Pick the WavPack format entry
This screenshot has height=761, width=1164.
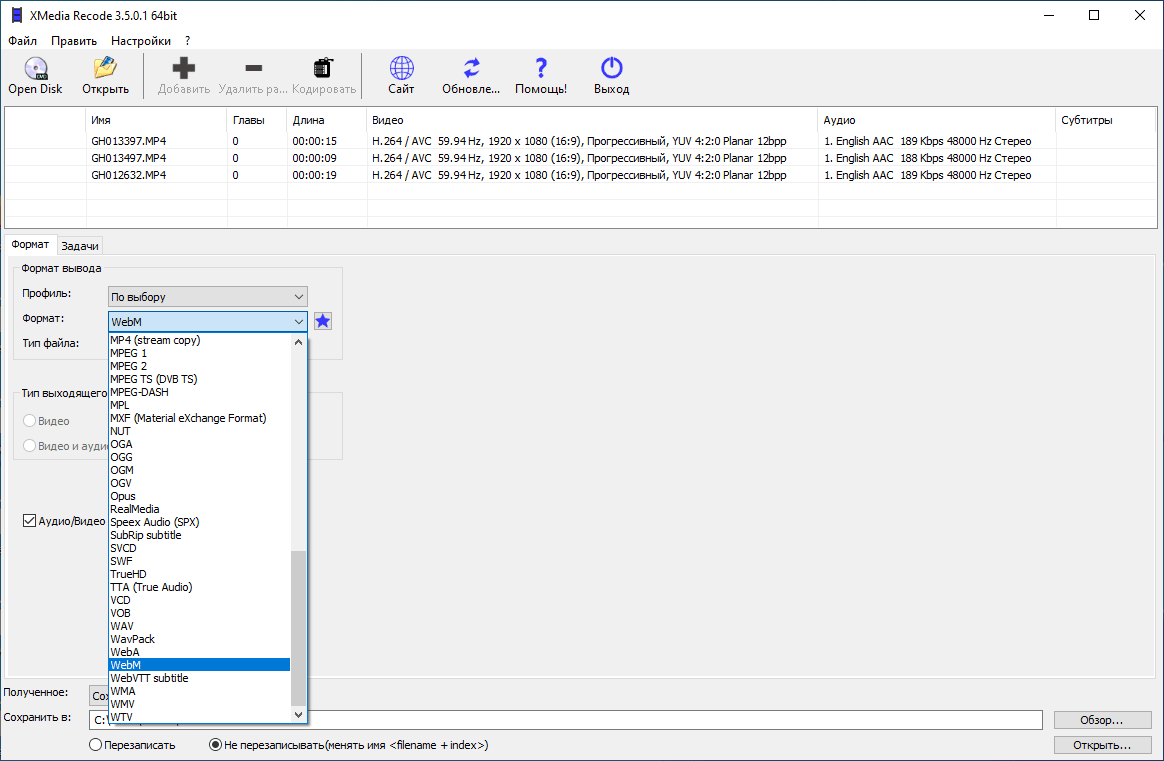(199, 639)
